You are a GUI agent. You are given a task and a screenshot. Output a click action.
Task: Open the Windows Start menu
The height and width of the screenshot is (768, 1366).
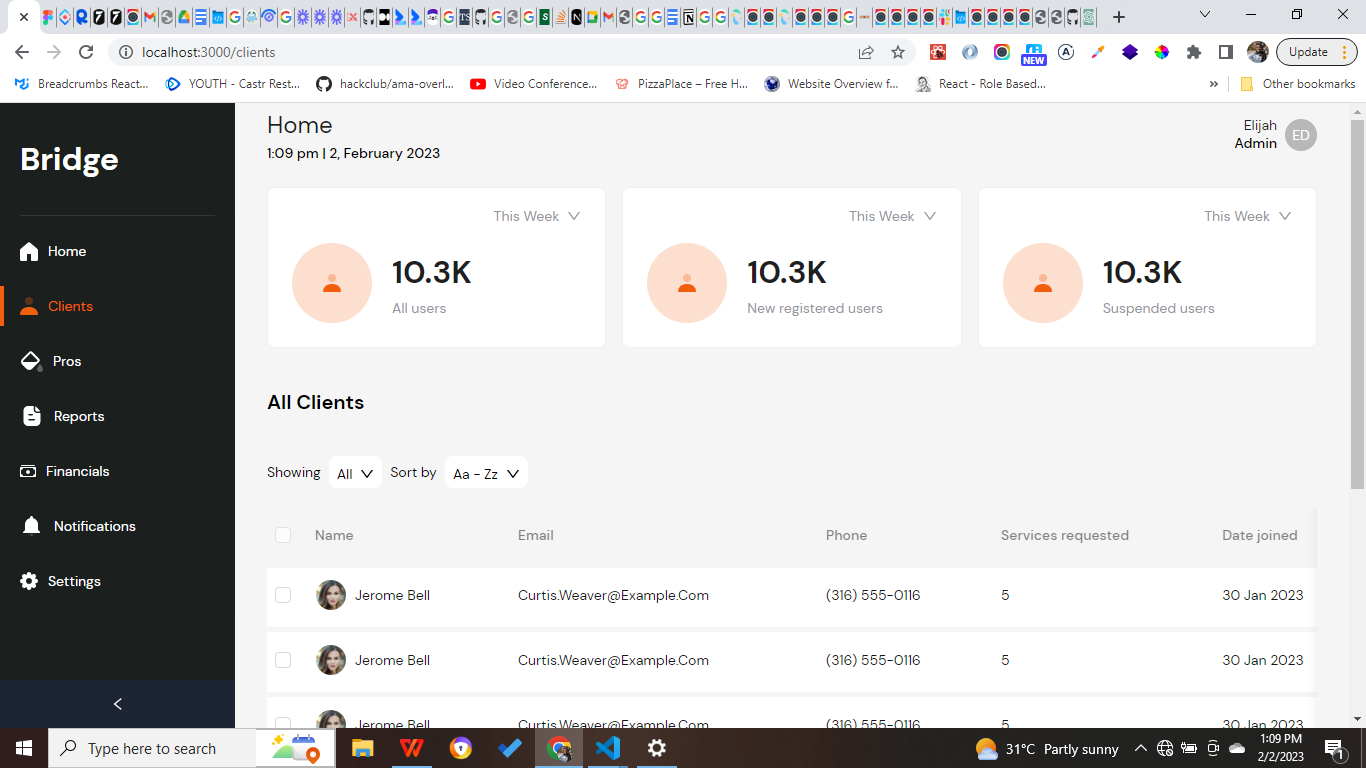23,748
